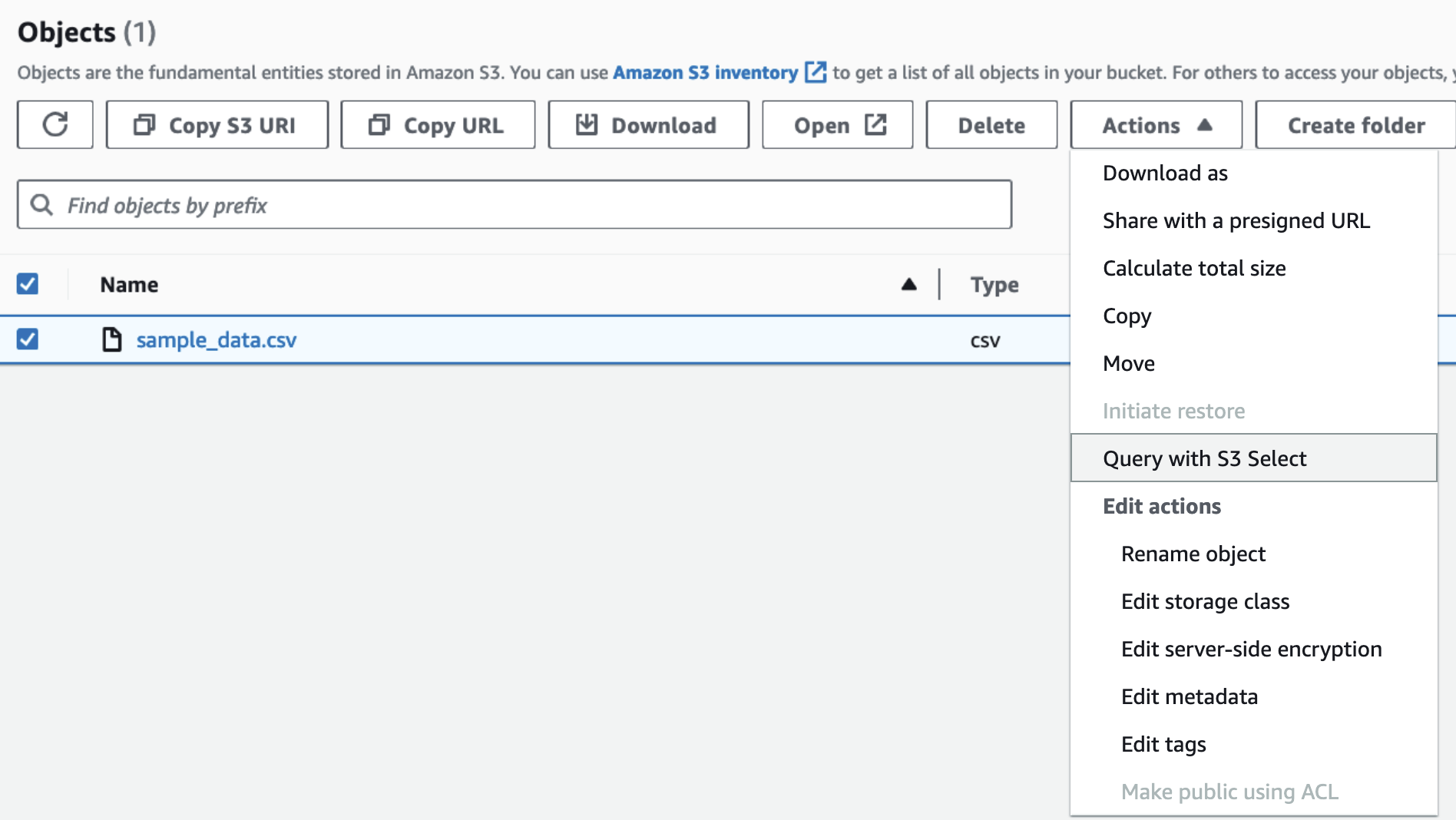Select Download as from Actions menu
This screenshot has height=820, width=1456.
click(1254, 173)
